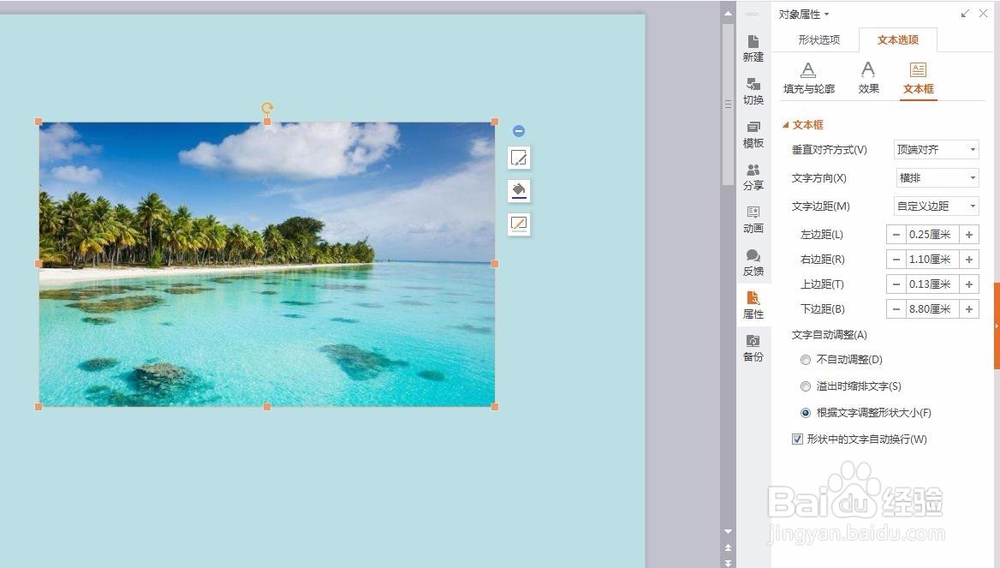Select the 填充与轮廓 fill and outline icon
1000x568 pixels.
pyautogui.click(x=809, y=78)
